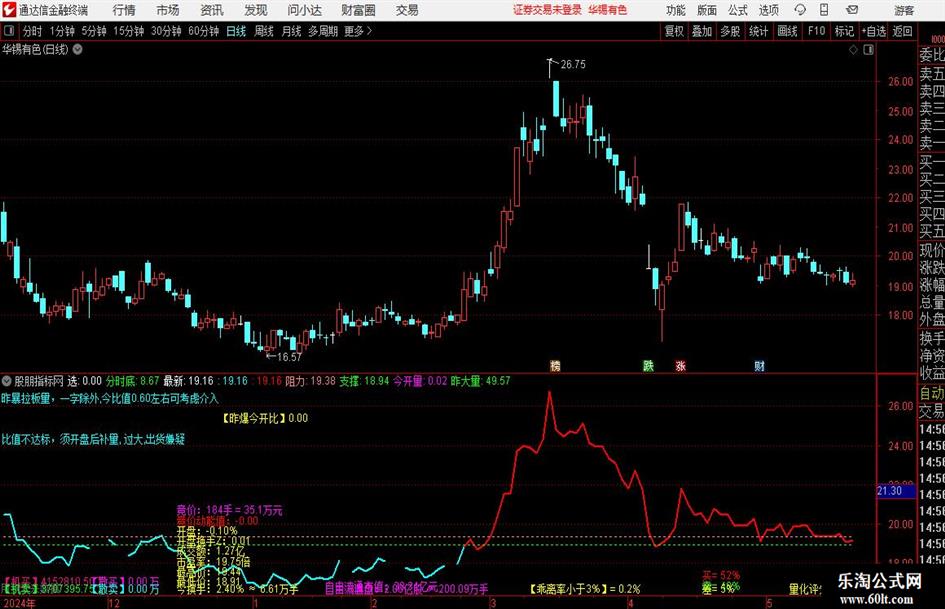Click the 游客 user account button
This screenshot has height=609, width=945.
903,10
